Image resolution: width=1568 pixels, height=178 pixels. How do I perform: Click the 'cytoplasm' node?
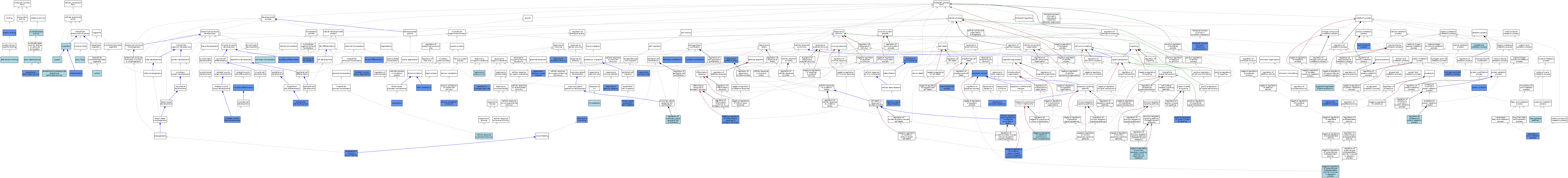pyautogui.click(x=66, y=46)
